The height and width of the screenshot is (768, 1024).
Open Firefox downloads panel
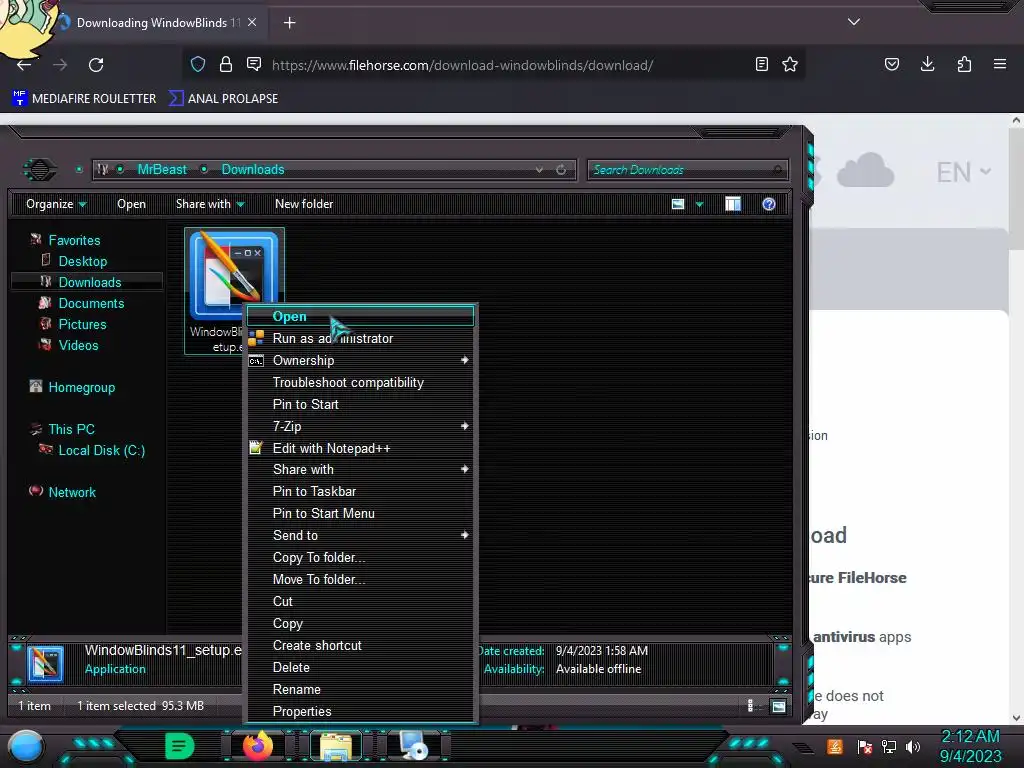click(x=927, y=64)
